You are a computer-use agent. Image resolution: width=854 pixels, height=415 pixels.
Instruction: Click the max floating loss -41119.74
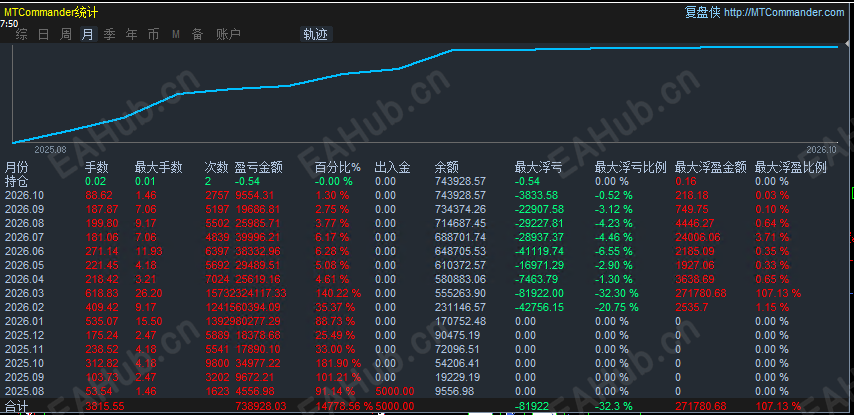coord(539,251)
